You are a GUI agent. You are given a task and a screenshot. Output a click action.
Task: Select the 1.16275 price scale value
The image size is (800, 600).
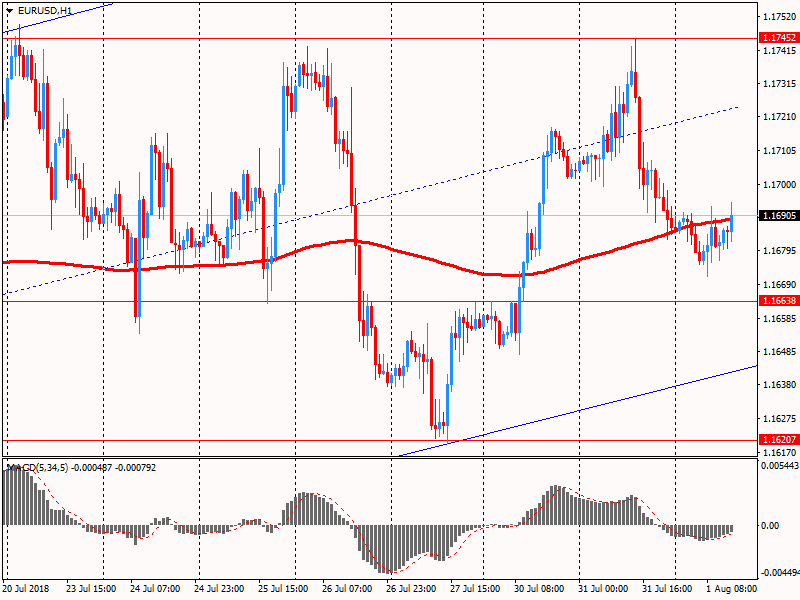pyautogui.click(x=780, y=418)
